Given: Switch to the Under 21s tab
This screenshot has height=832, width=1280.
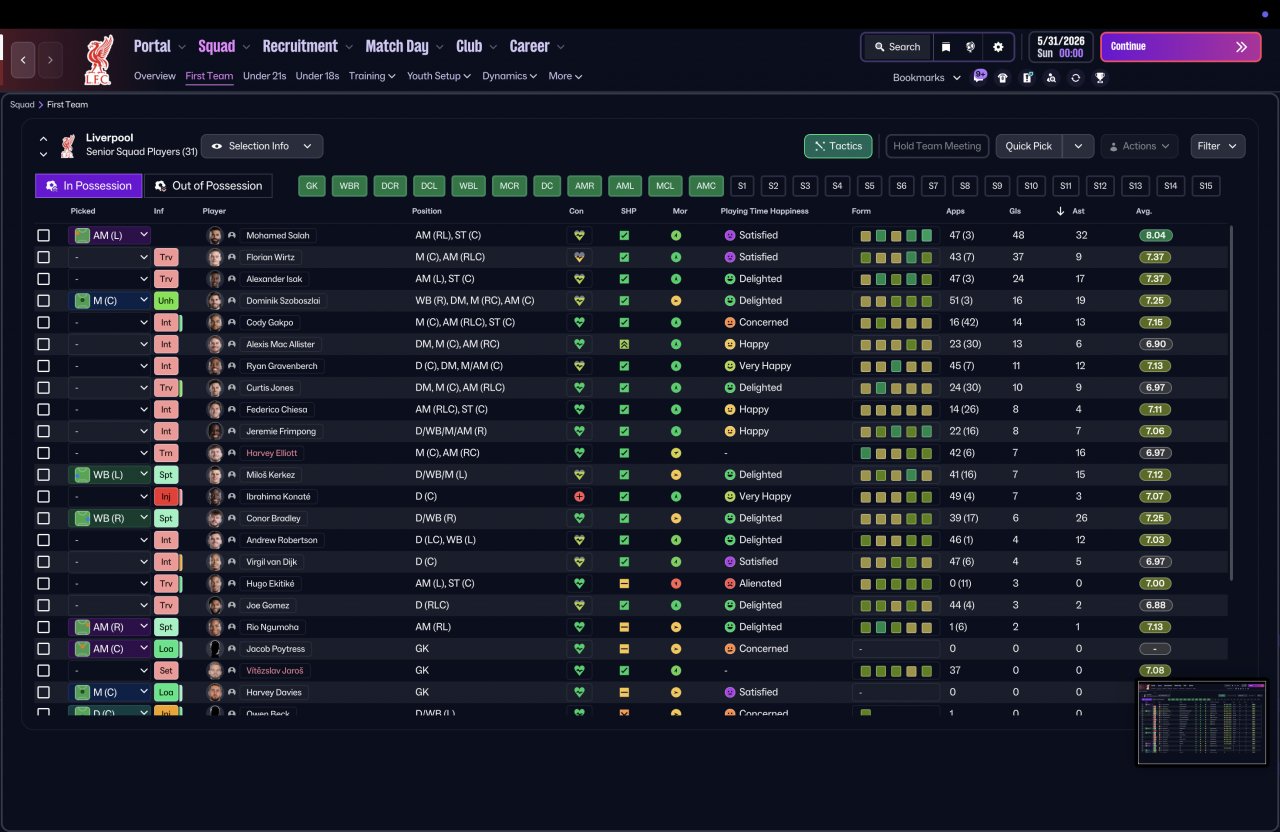Looking at the screenshot, I should (x=265, y=76).
